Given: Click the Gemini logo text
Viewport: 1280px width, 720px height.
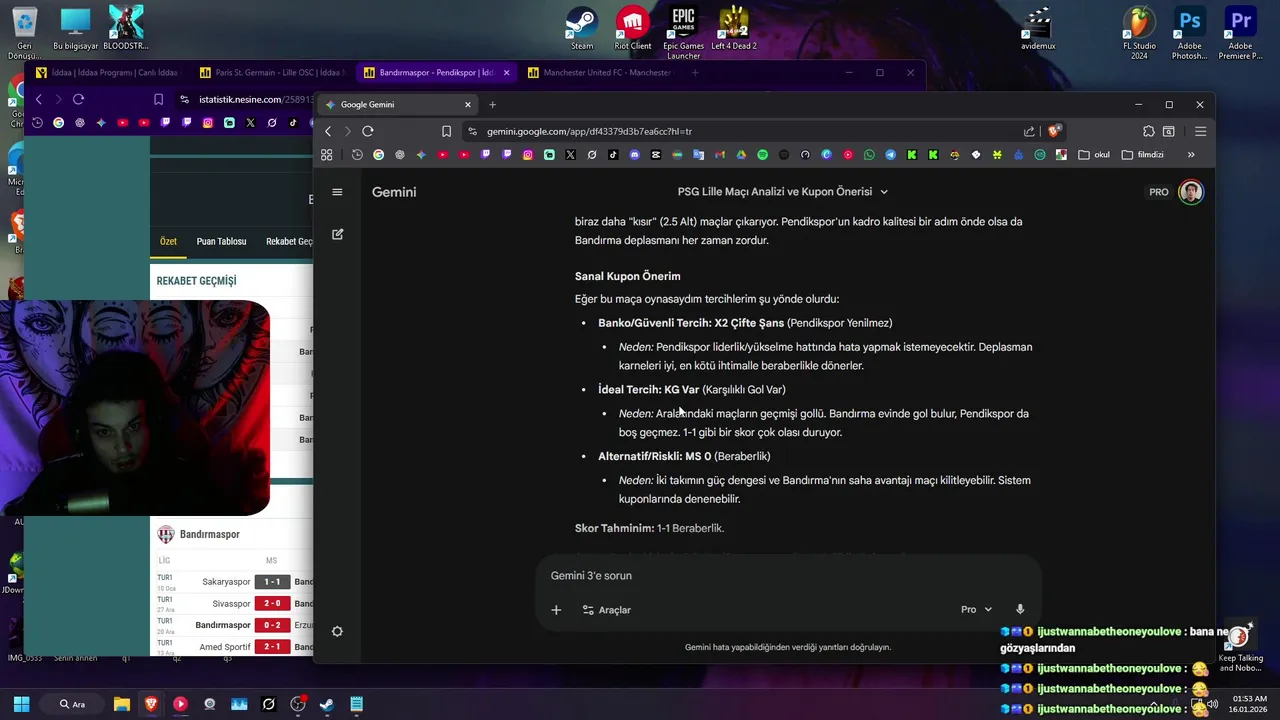Looking at the screenshot, I should tap(394, 192).
